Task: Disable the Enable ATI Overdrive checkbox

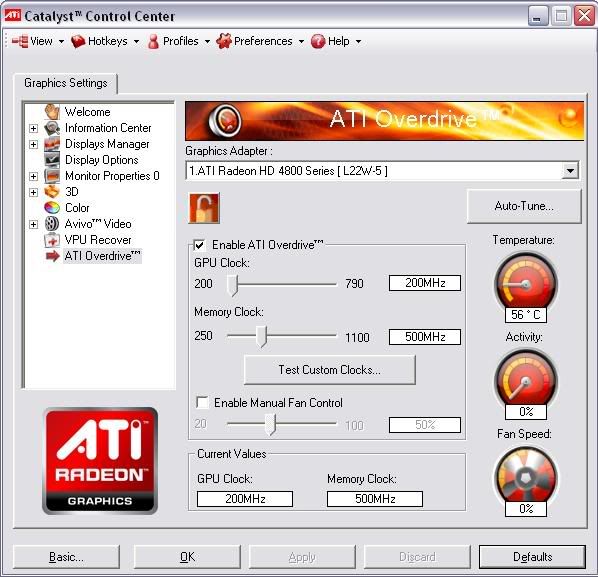Action: coord(199,245)
